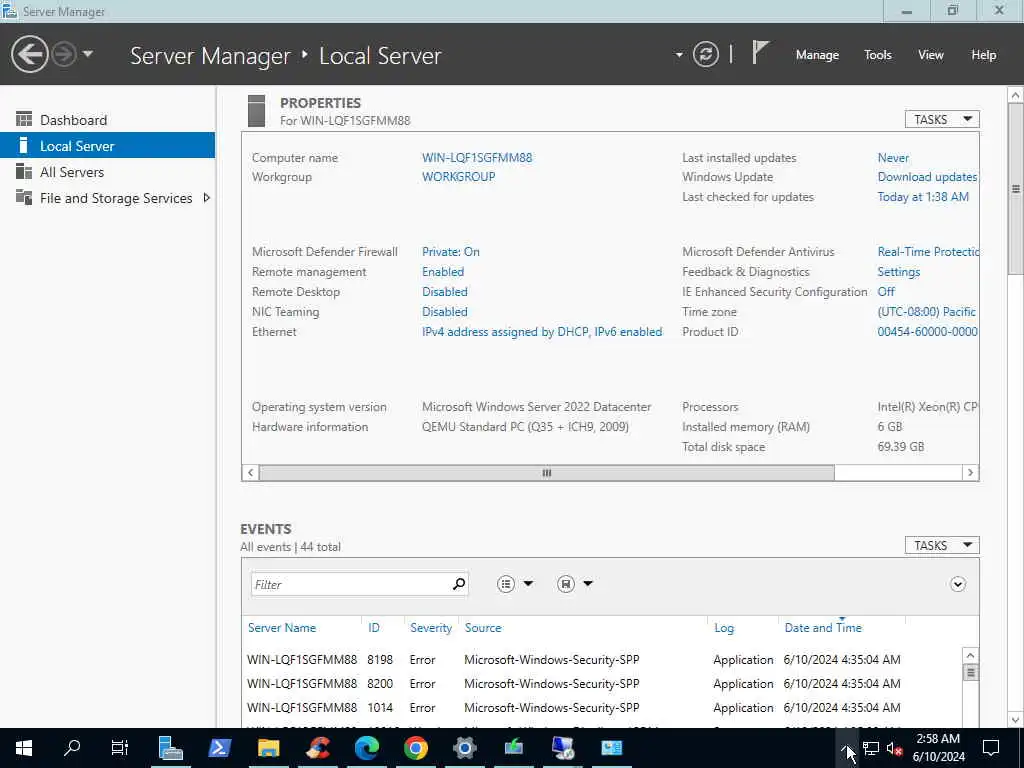
Task: Select All Servers in sidebar
Action: [x=107, y=172]
